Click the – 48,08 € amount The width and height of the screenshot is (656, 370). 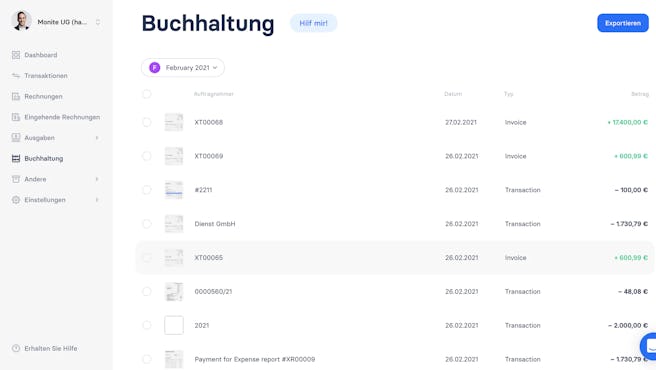coord(633,291)
